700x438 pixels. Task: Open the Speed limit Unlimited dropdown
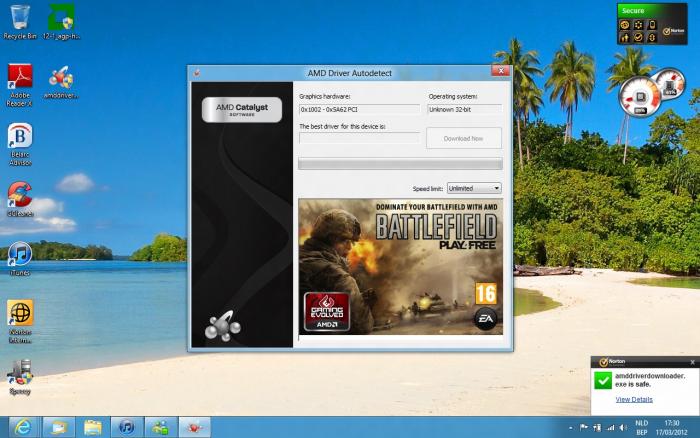[x=474, y=188]
